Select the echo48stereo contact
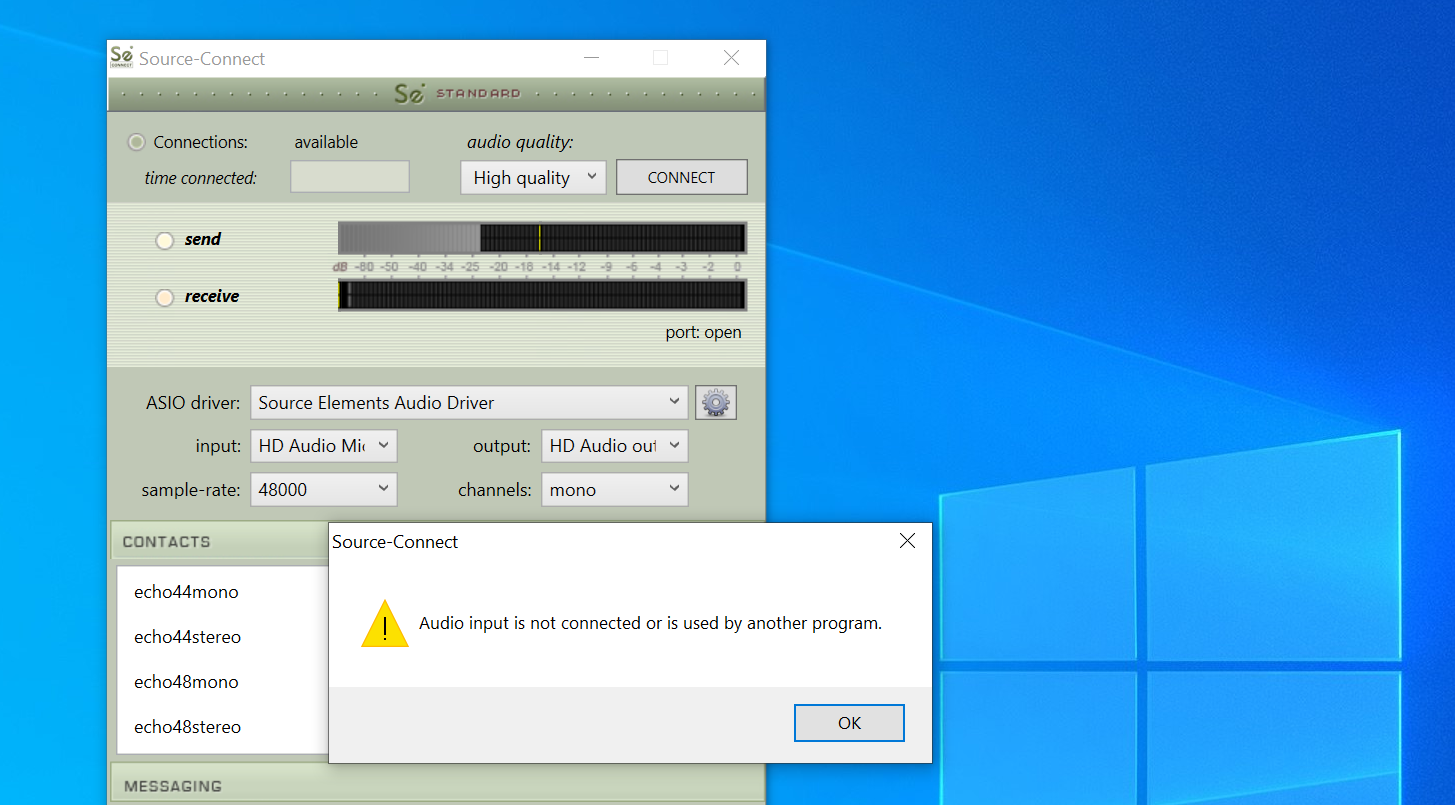Viewport: 1455px width, 805px height. [188, 727]
